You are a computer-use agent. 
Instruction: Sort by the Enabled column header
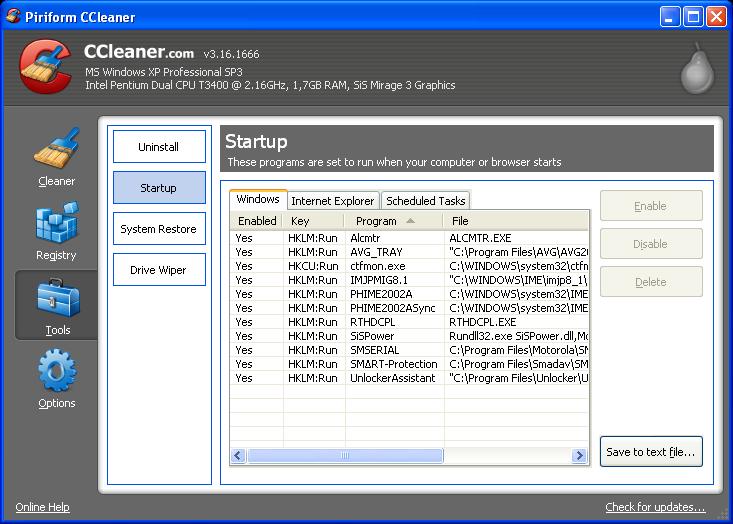pos(257,221)
